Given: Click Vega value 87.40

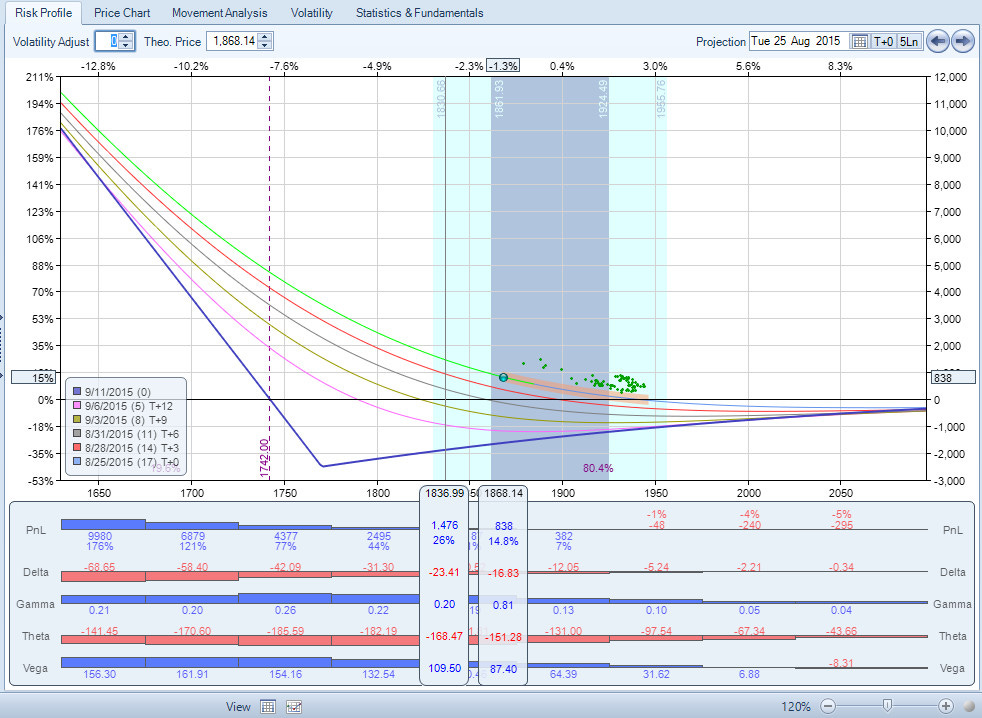Looking at the screenshot, I should [504, 669].
